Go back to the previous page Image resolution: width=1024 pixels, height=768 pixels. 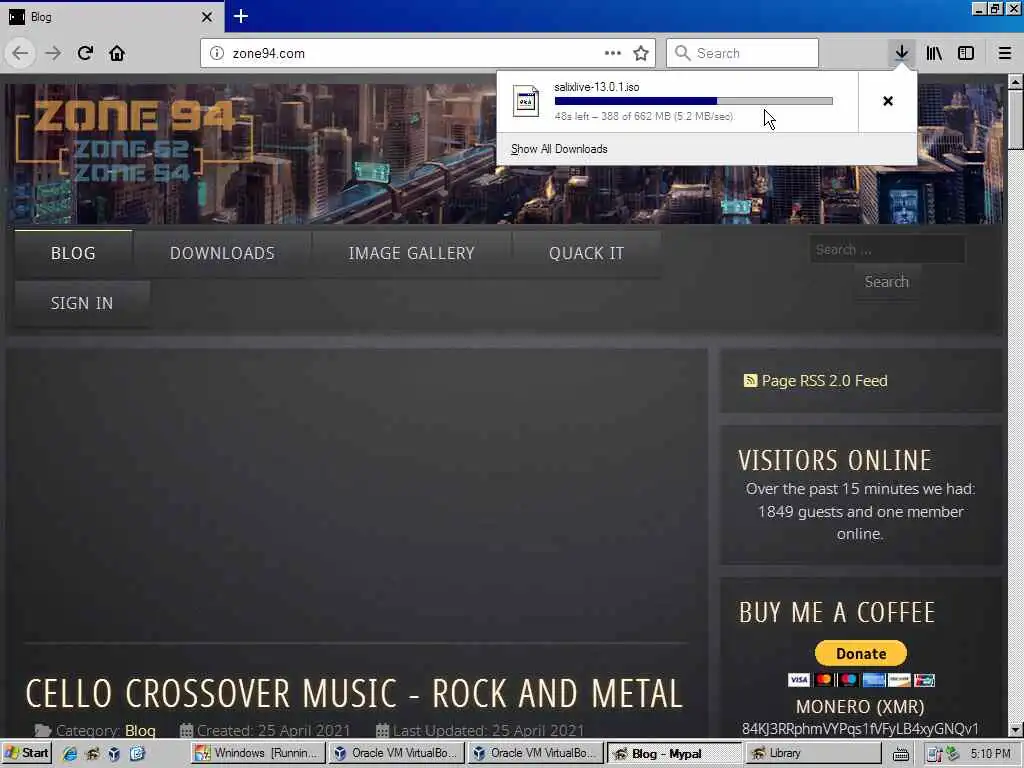[20, 53]
